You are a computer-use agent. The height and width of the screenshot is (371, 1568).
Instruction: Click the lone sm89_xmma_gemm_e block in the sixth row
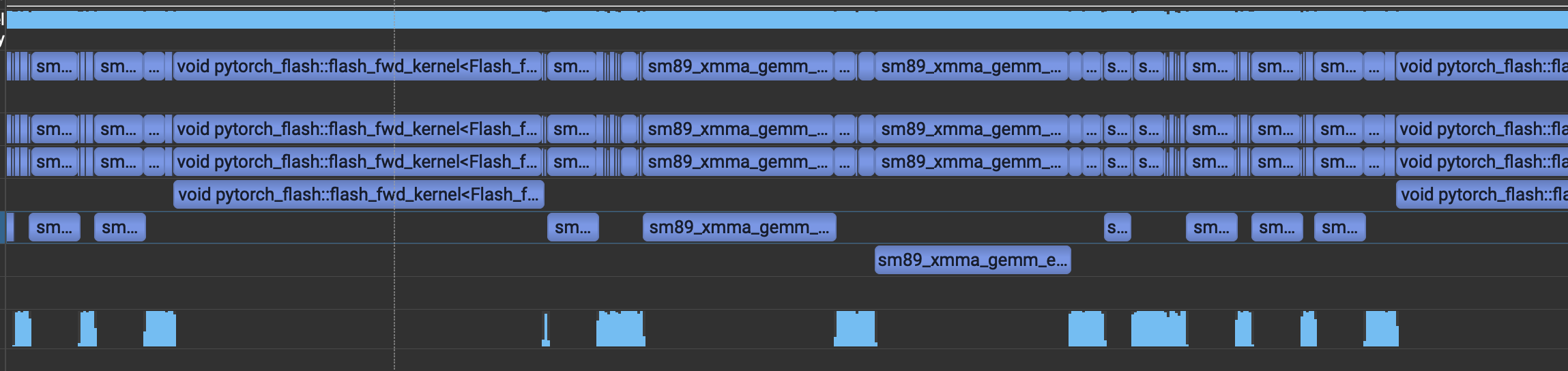point(972,260)
